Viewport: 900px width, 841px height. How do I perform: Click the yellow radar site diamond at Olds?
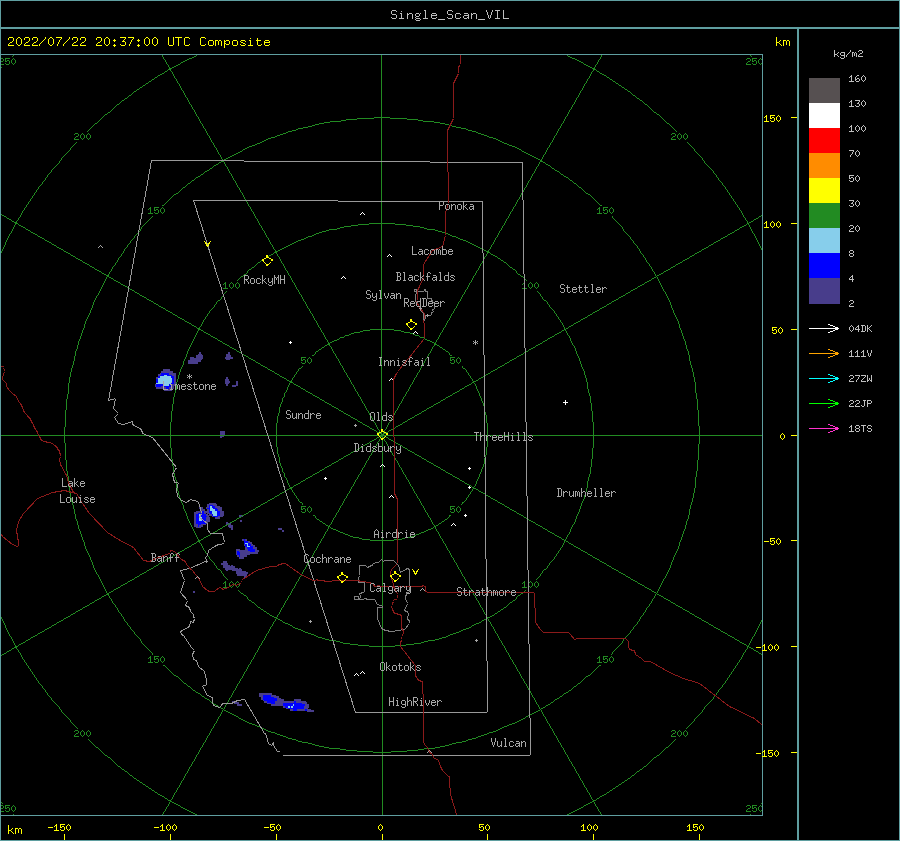pos(382,435)
